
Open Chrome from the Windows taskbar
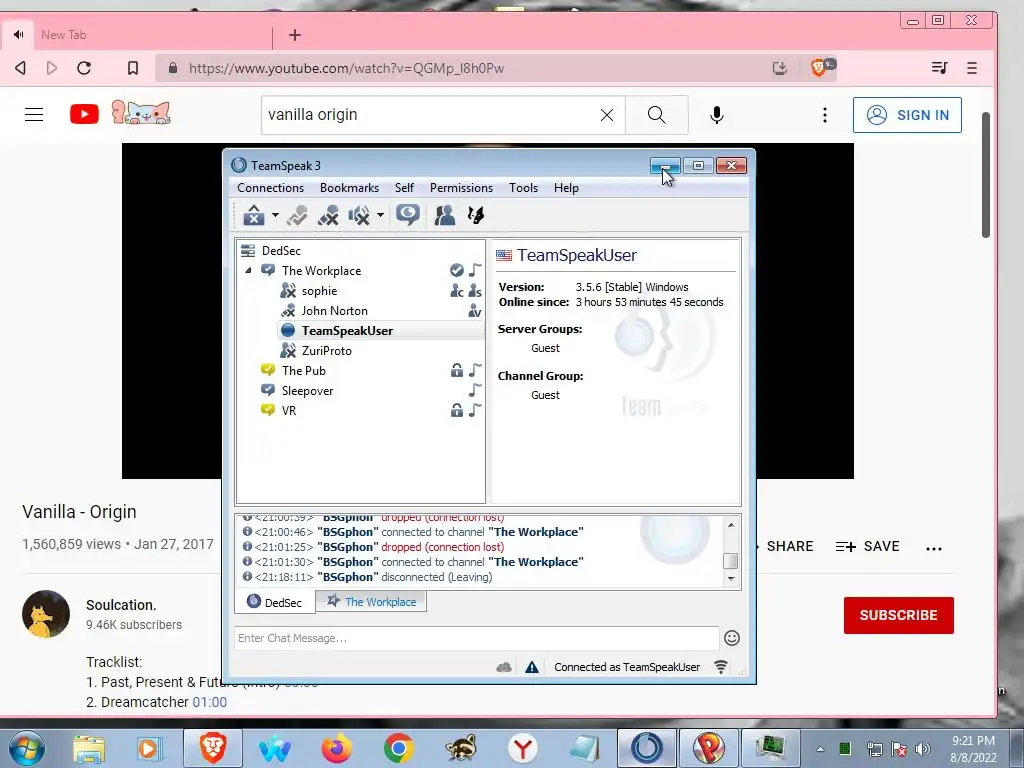pos(398,748)
